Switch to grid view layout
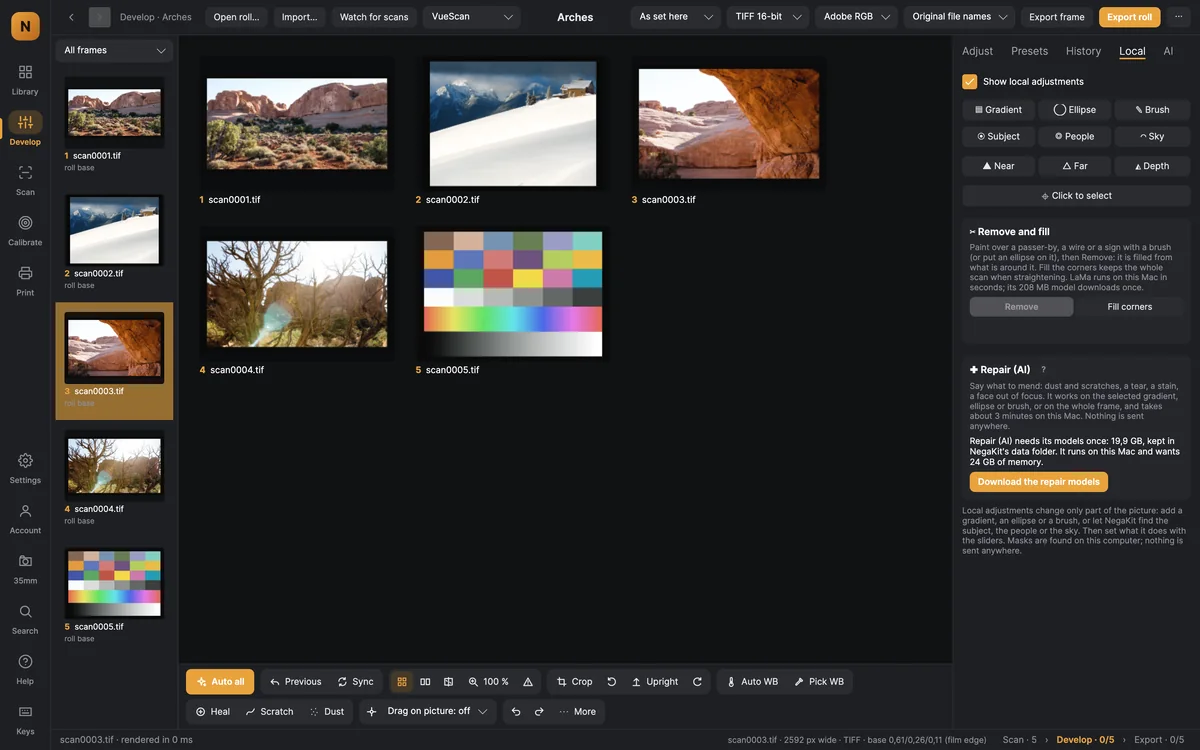Image resolution: width=1200 pixels, height=750 pixels. point(402,682)
